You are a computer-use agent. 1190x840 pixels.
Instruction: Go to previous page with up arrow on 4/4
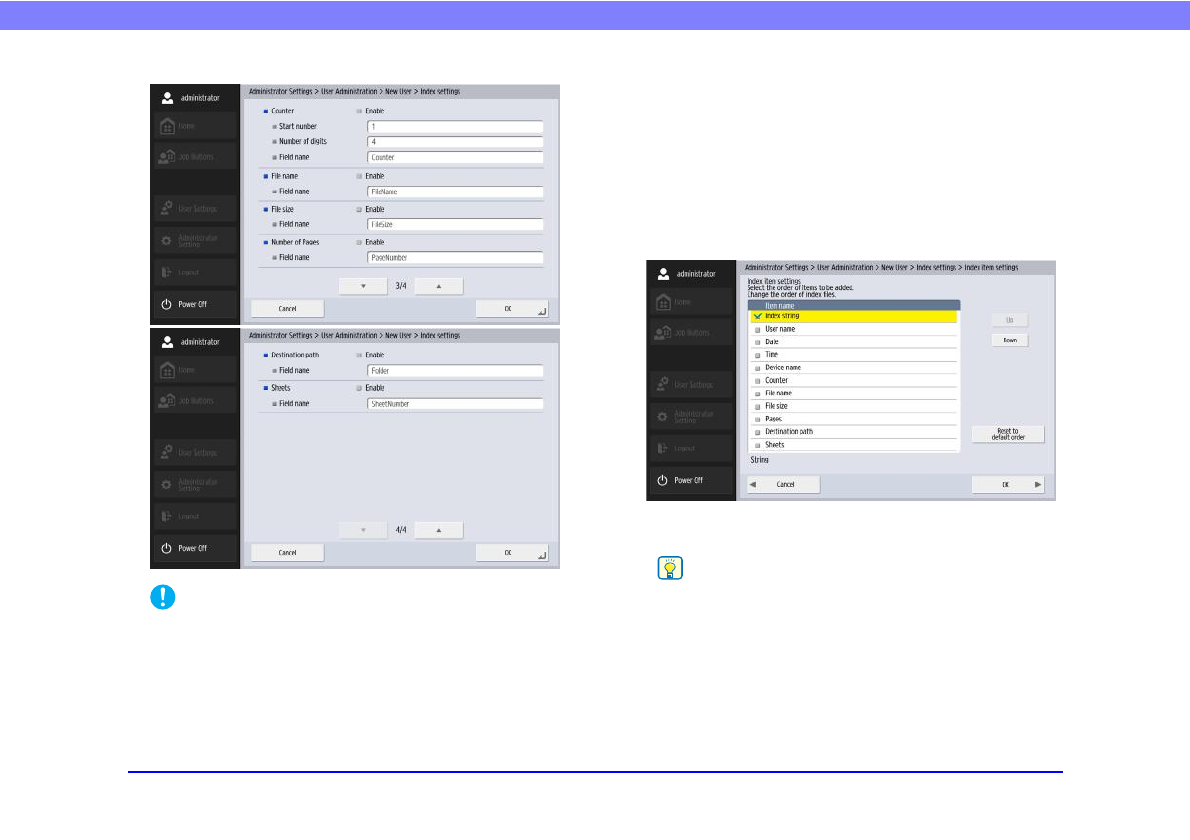pos(438,530)
